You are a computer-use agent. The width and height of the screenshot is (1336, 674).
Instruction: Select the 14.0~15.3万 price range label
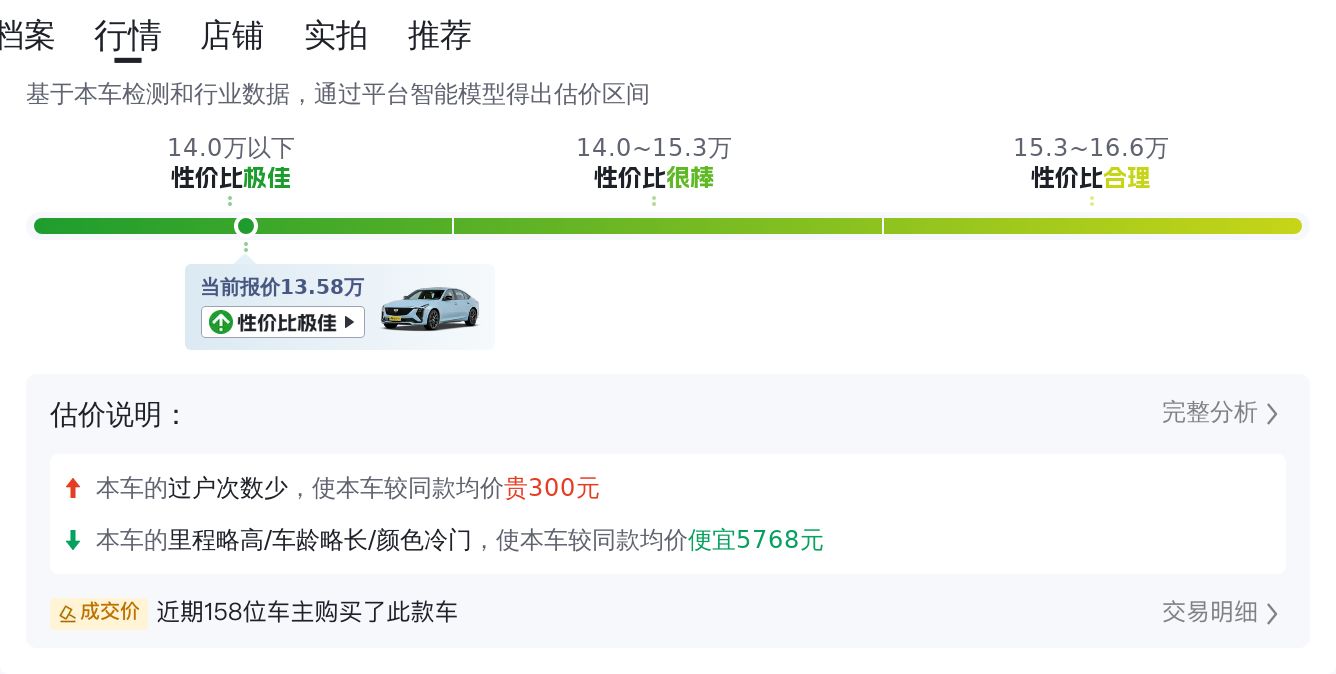pos(653,148)
